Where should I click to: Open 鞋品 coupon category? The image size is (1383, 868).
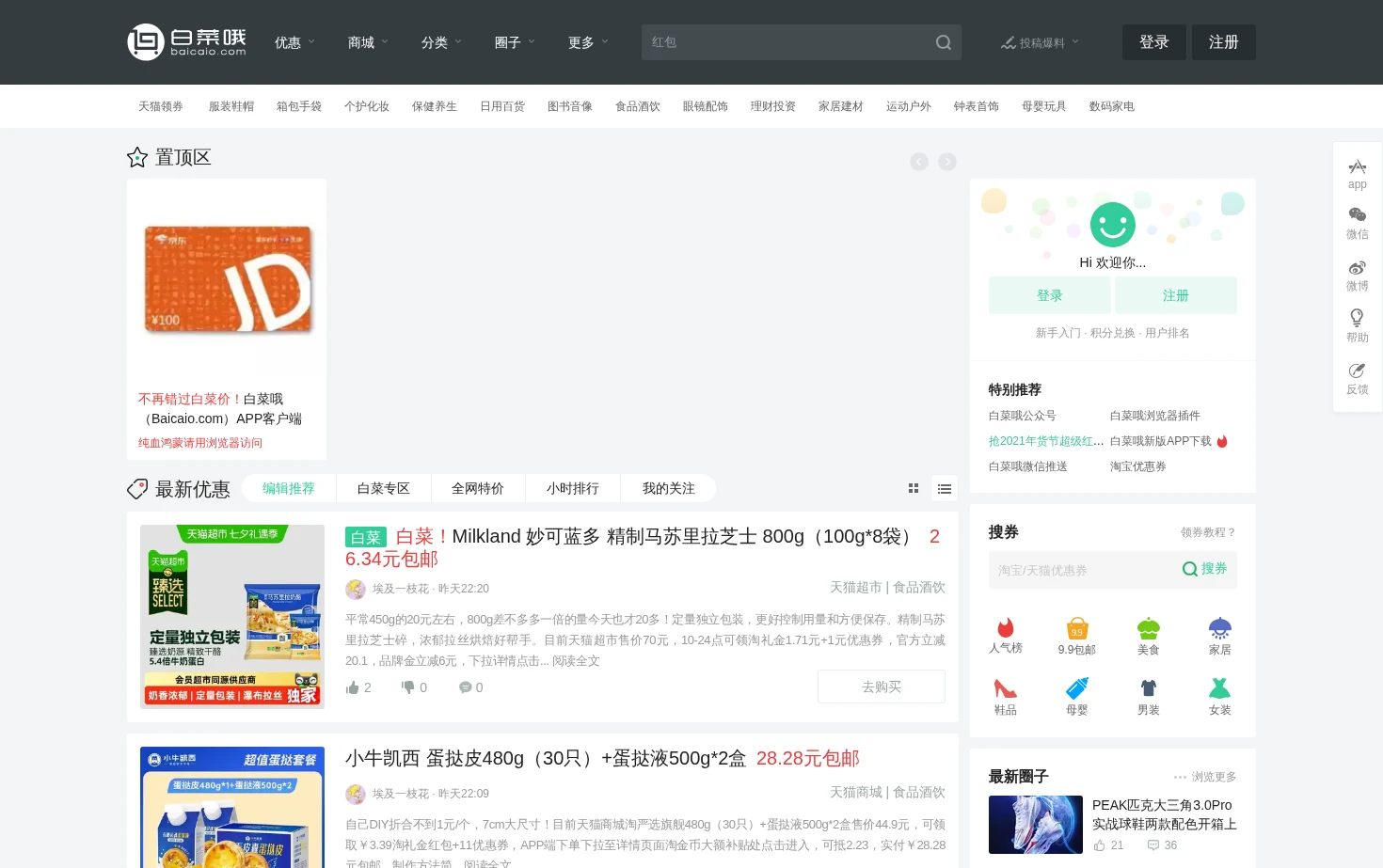[x=1006, y=697]
